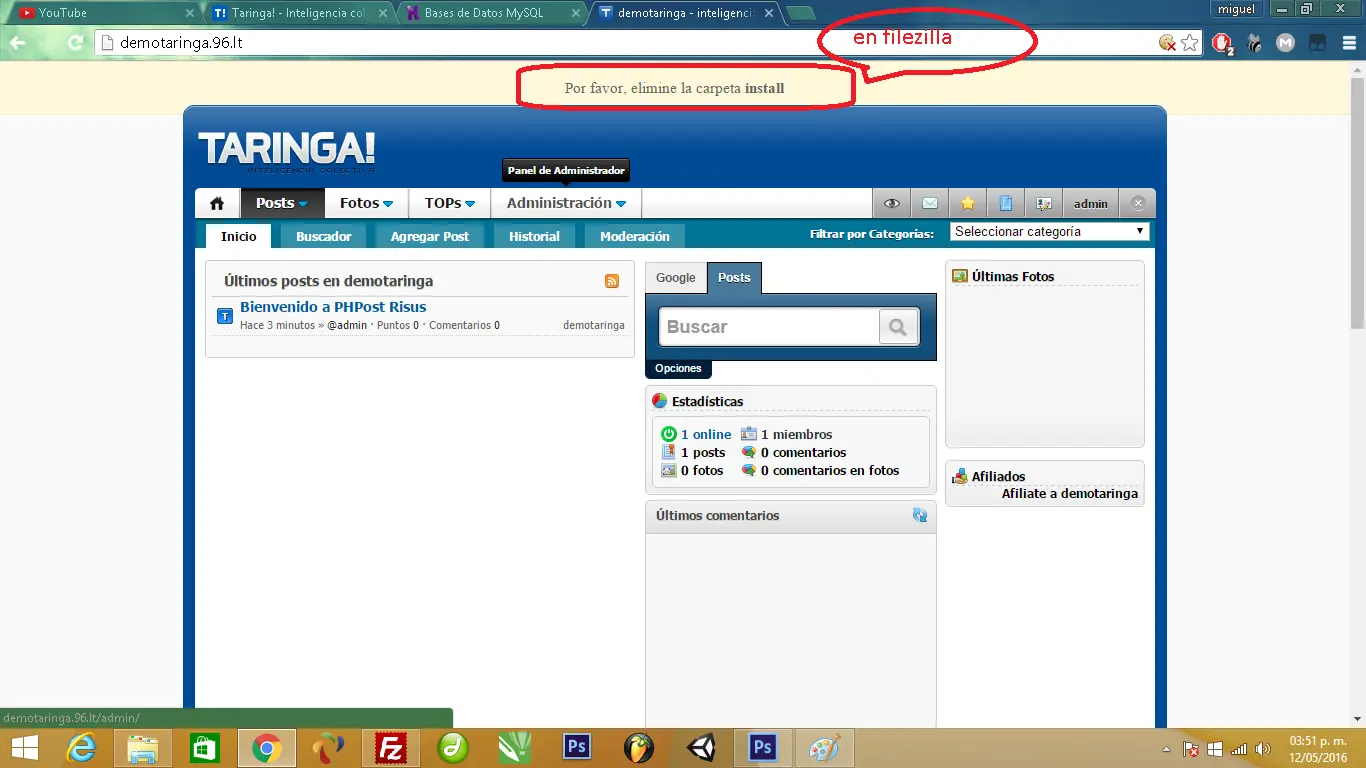1366x768 pixels.
Task: Click the miguel Chrome profile button
Action: [x=1237, y=9]
